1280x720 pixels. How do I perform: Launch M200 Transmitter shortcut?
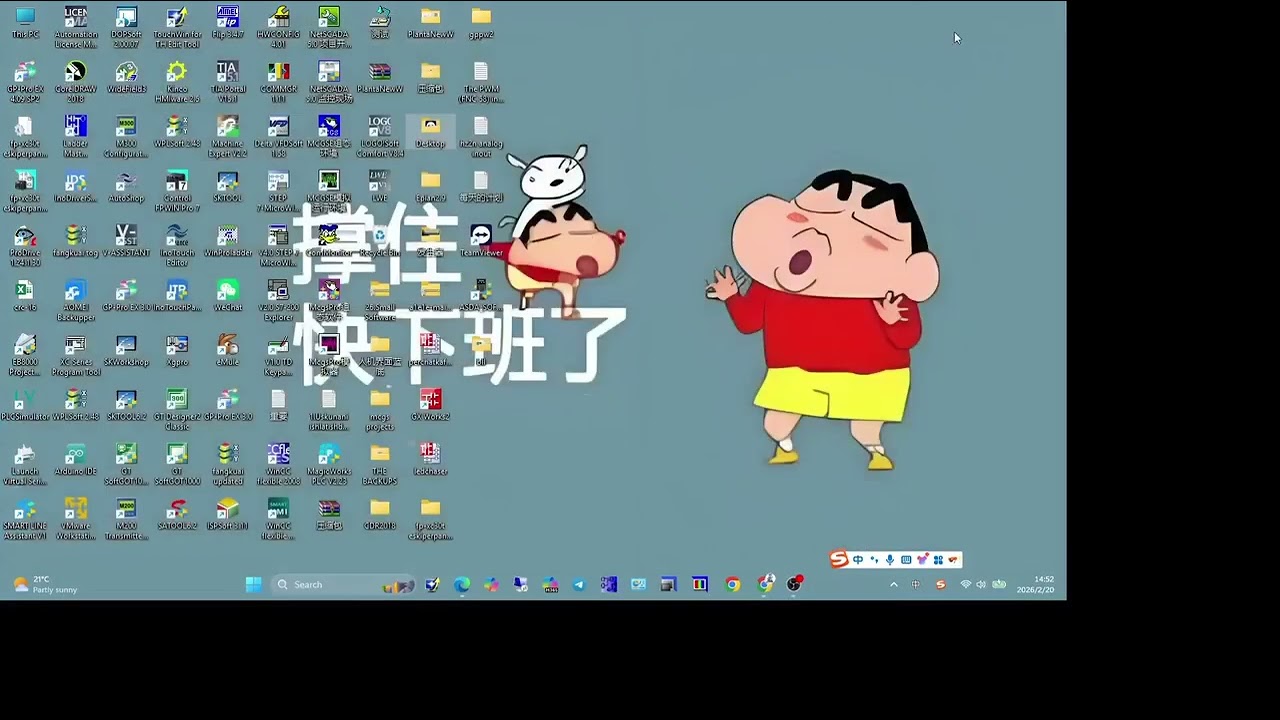pyautogui.click(x=126, y=519)
